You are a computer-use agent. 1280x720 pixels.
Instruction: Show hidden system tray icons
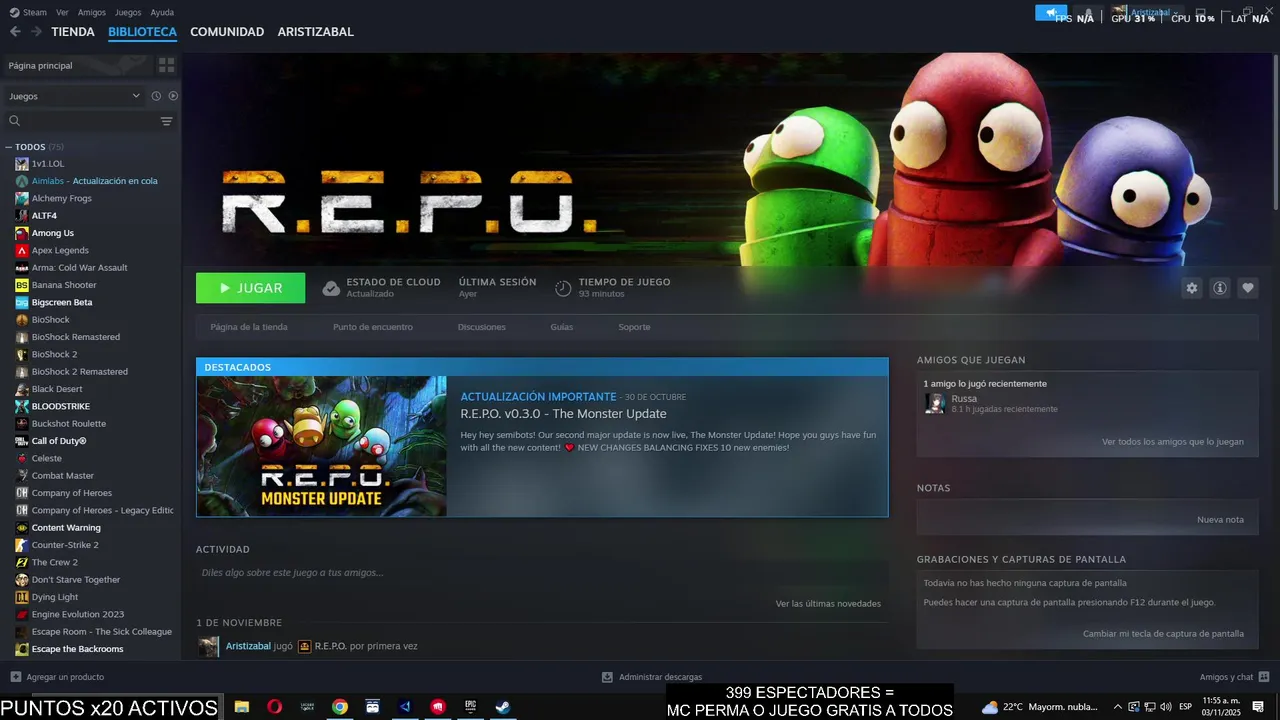1118,707
